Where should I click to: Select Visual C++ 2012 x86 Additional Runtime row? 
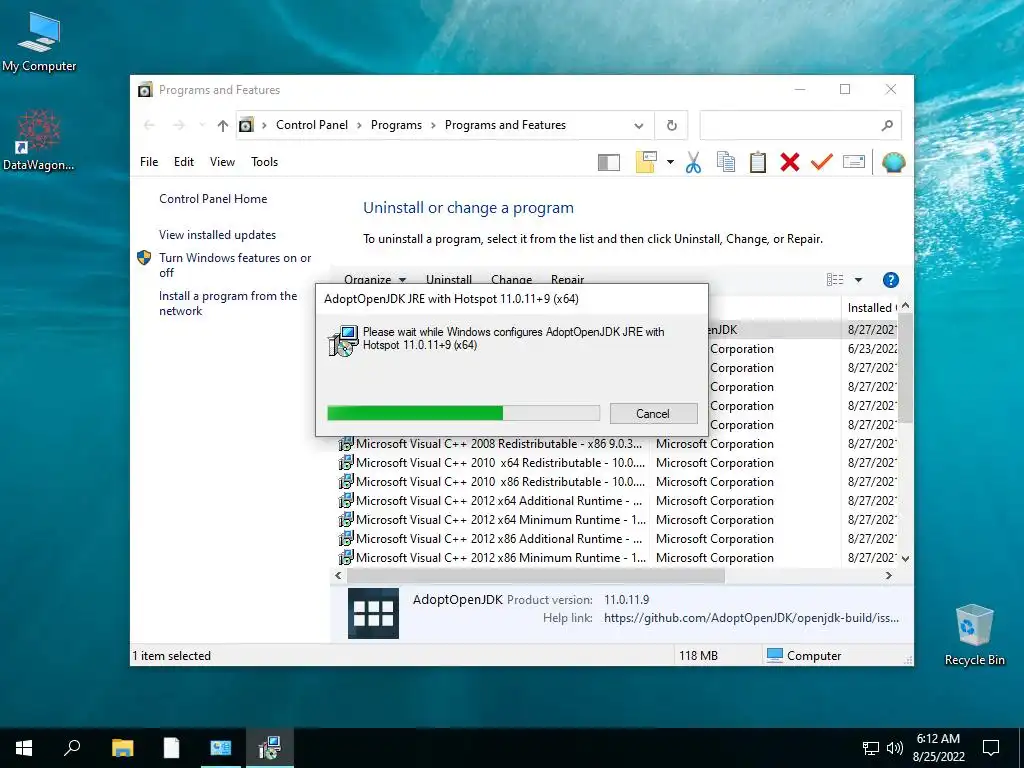pyautogui.click(x=616, y=538)
